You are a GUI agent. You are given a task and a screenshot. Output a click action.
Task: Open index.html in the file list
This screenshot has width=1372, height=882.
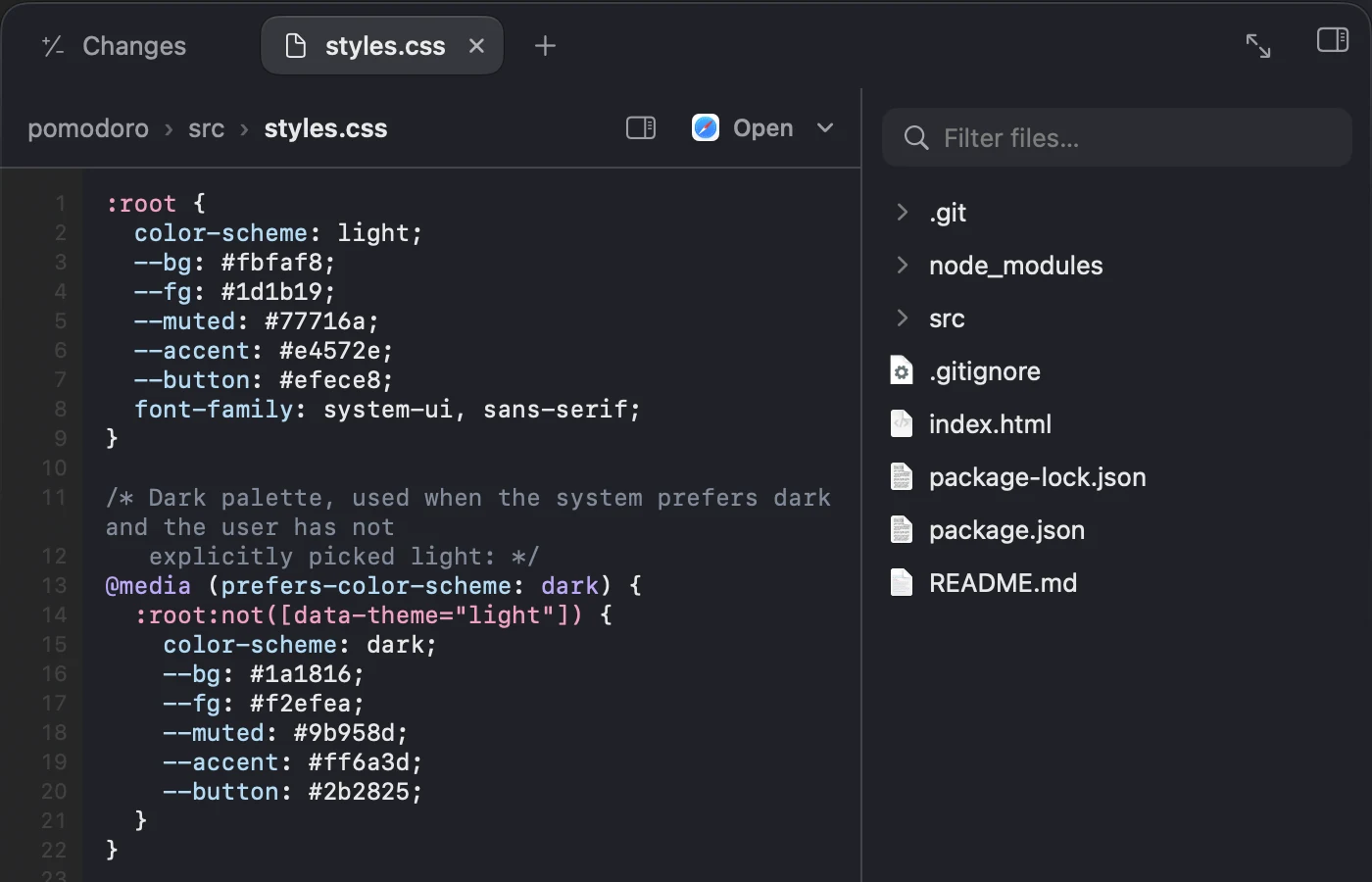[x=1117, y=424]
